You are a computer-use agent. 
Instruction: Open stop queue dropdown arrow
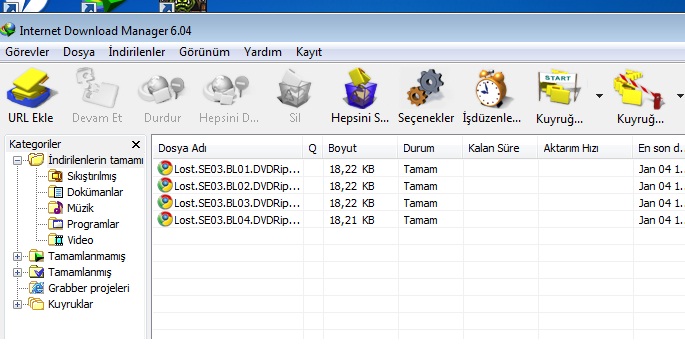coord(680,96)
